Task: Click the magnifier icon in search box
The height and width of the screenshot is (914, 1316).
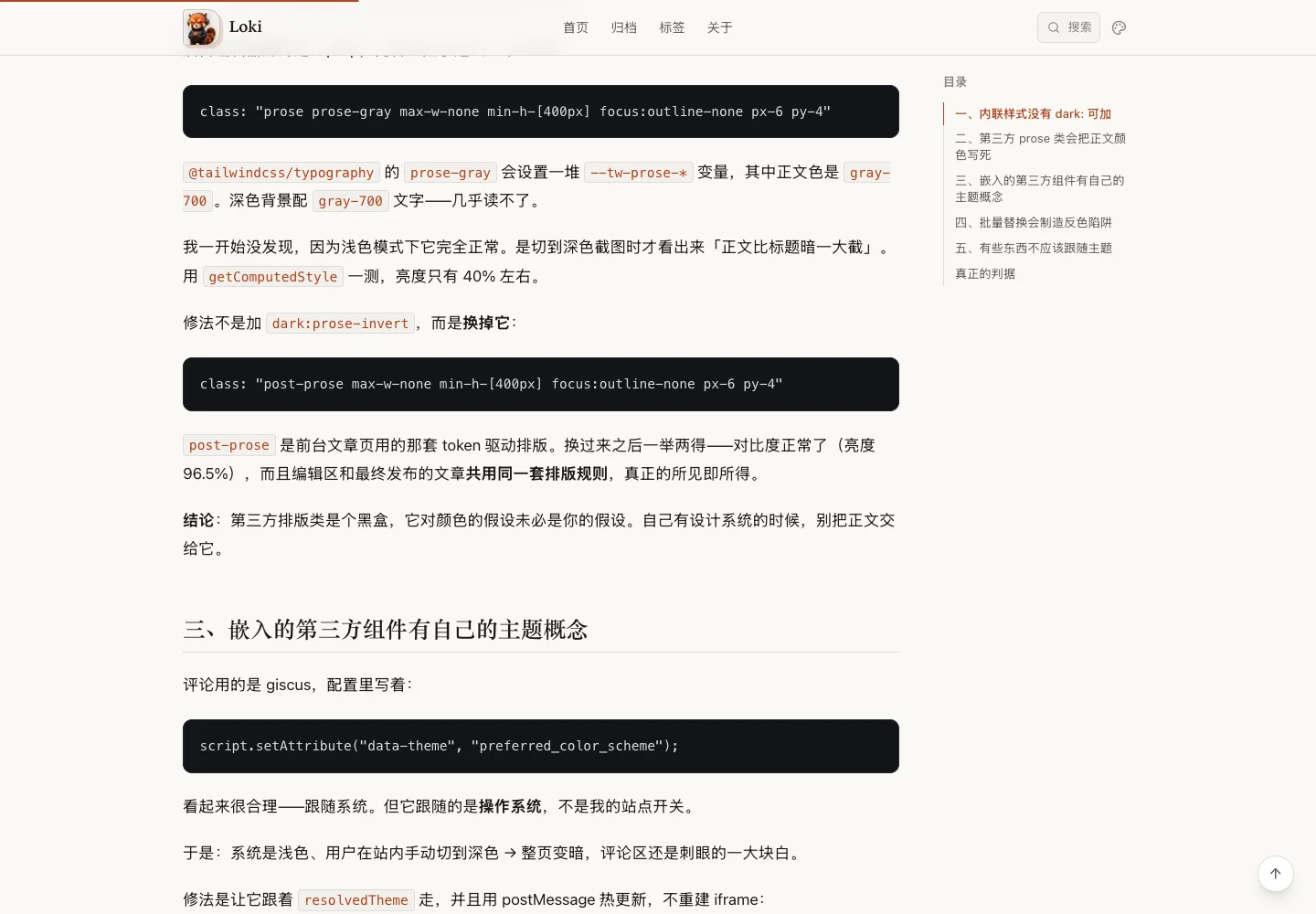Action: coord(1054,27)
